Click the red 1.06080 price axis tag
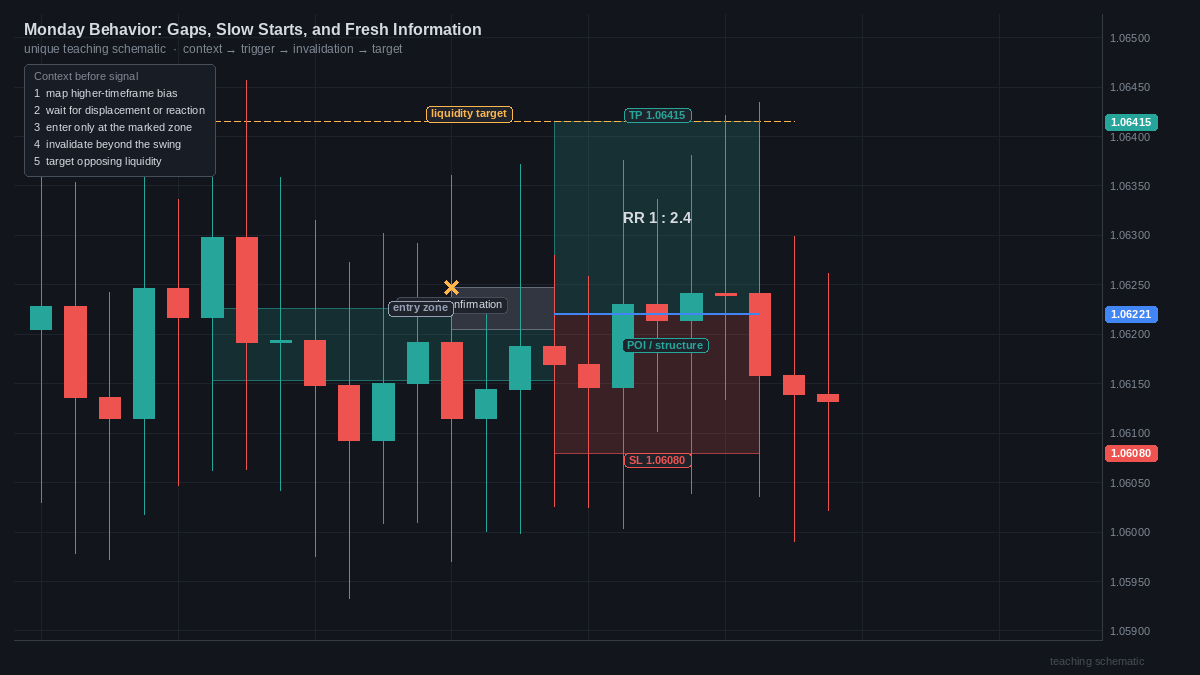This screenshot has width=1200, height=675. pyautogui.click(x=1131, y=453)
